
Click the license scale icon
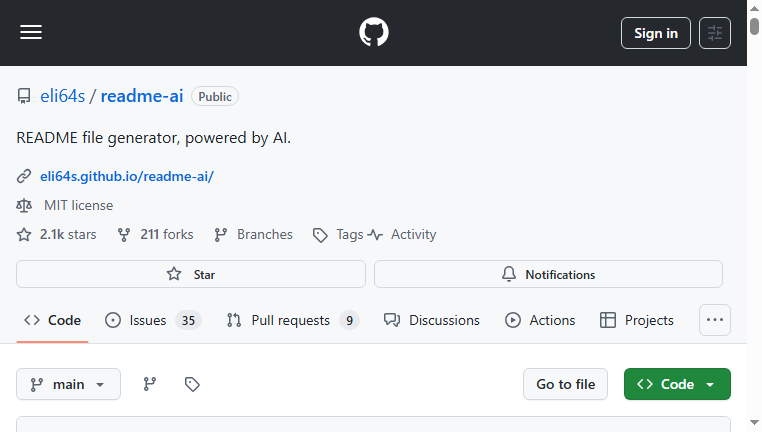click(24, 206)
